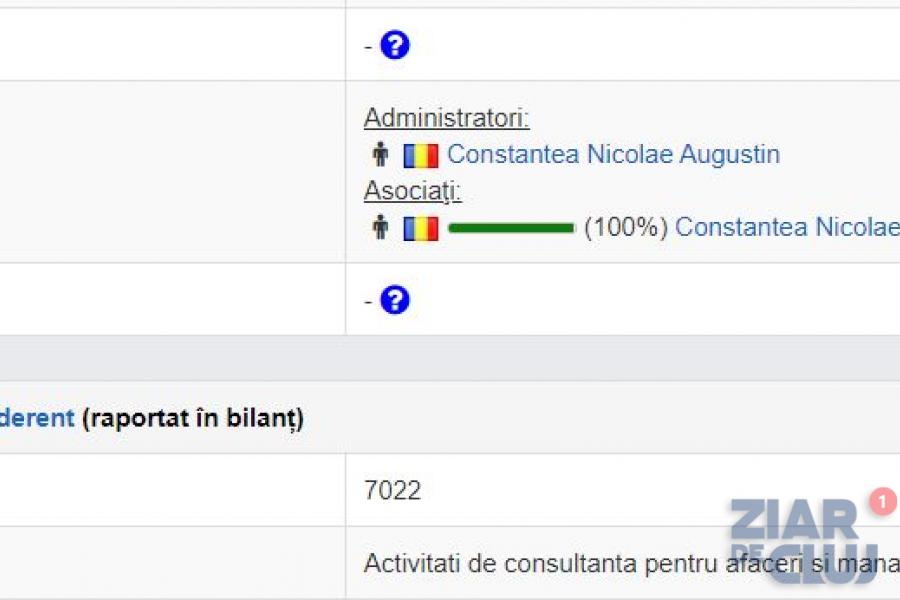Click the dash before the lower help icon
Image resolution: width=900 pixels, height=600 pixels.
pyautogui.click(x=368, y=302)
